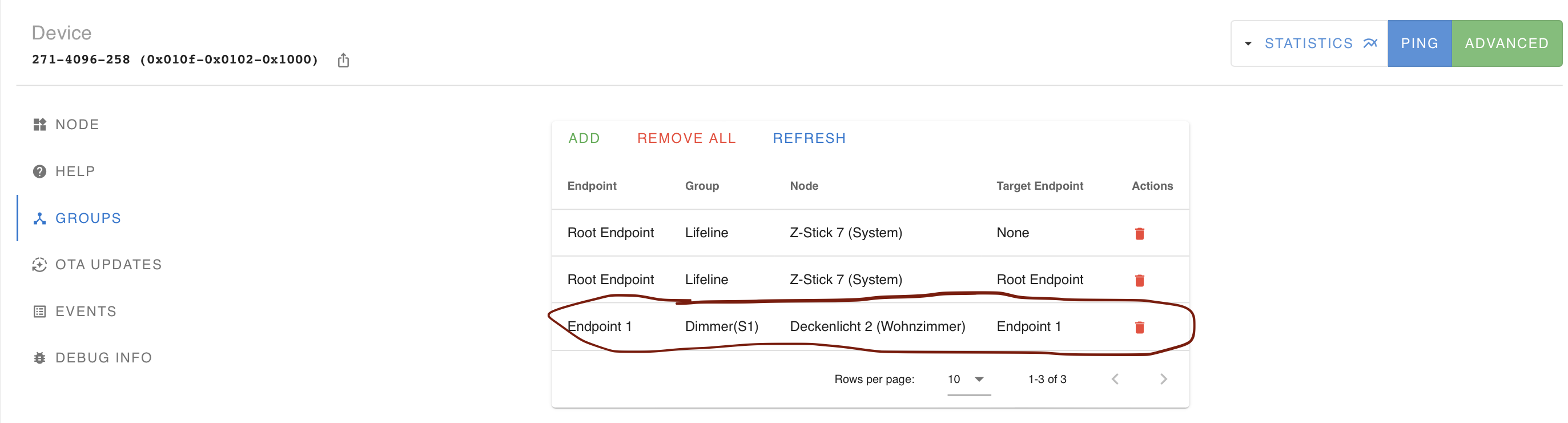Switch to the Groups tab
This screenshot has height=423, width=1568.
(x=88, y=218)
